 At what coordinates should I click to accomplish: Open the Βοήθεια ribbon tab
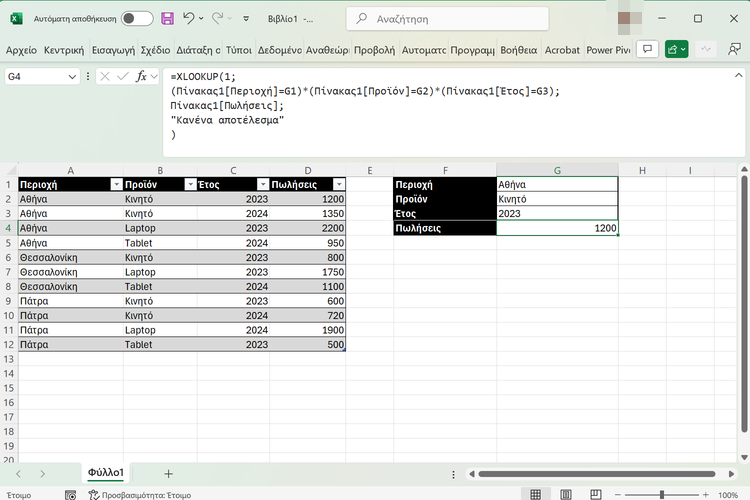[x=518, y=50]
